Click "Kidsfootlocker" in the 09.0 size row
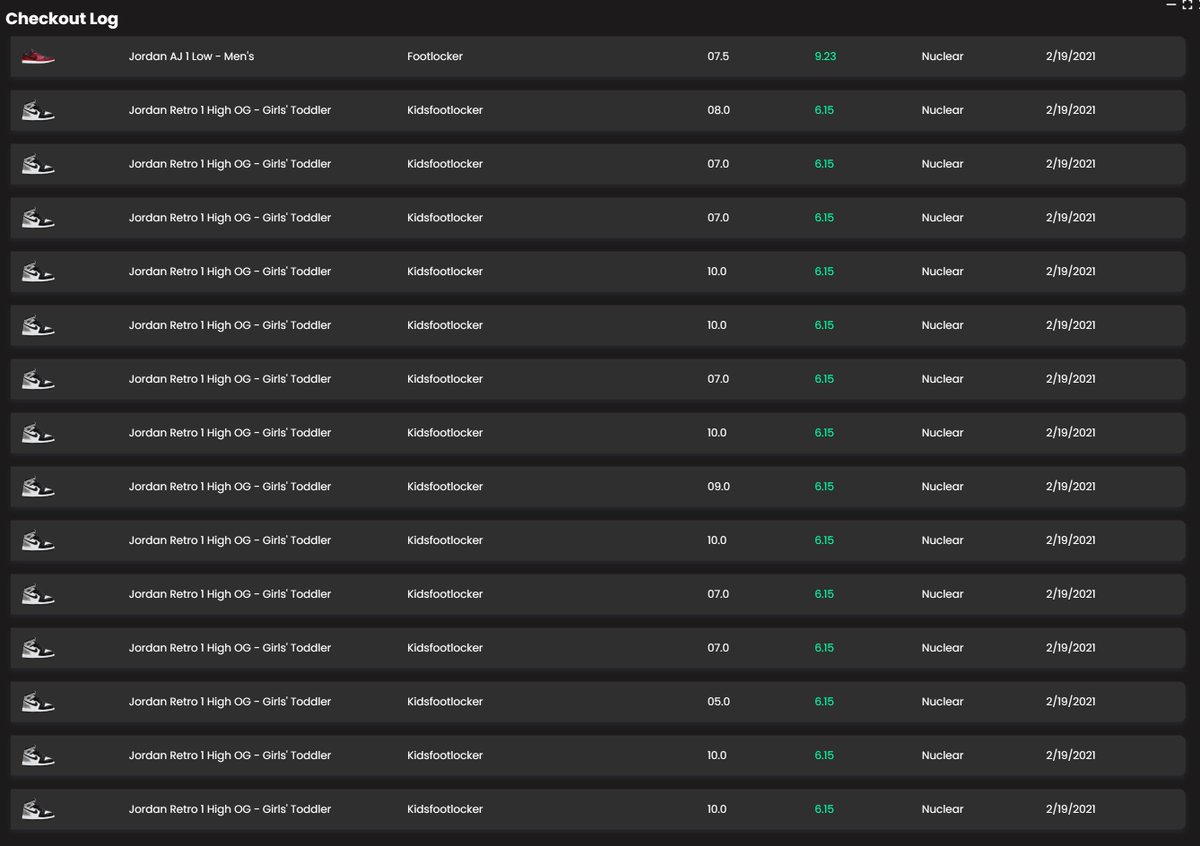The image size is (1200, 846). [445, 486]
